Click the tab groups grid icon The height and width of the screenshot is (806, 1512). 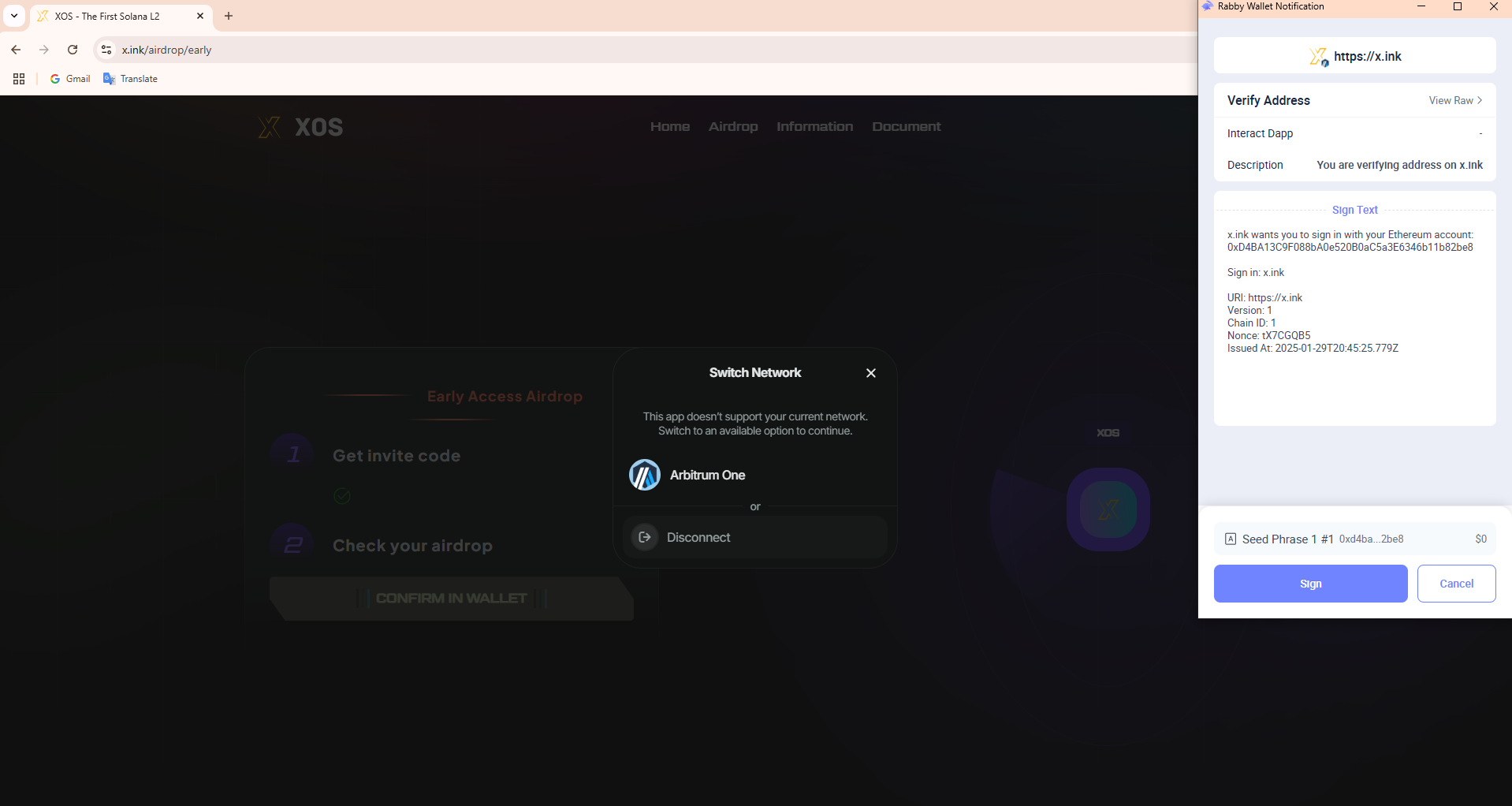click(x=18, y=79)
